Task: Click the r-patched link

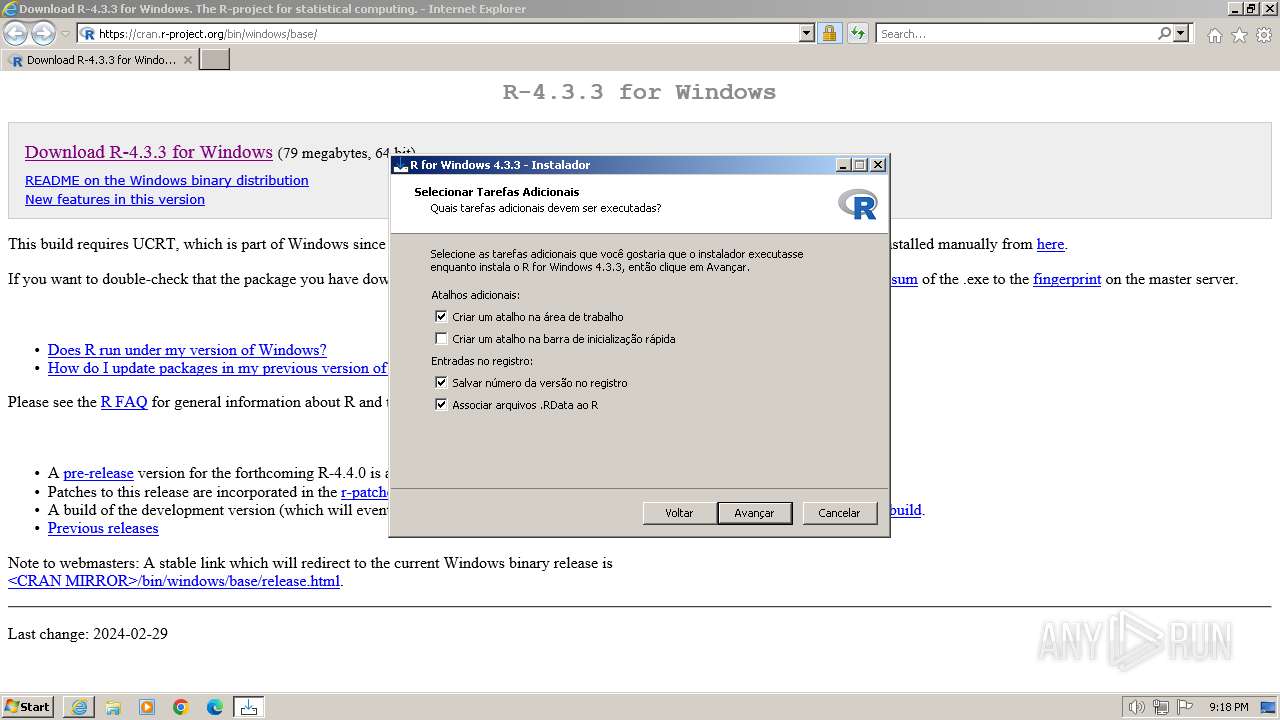Action: [365, 492]
